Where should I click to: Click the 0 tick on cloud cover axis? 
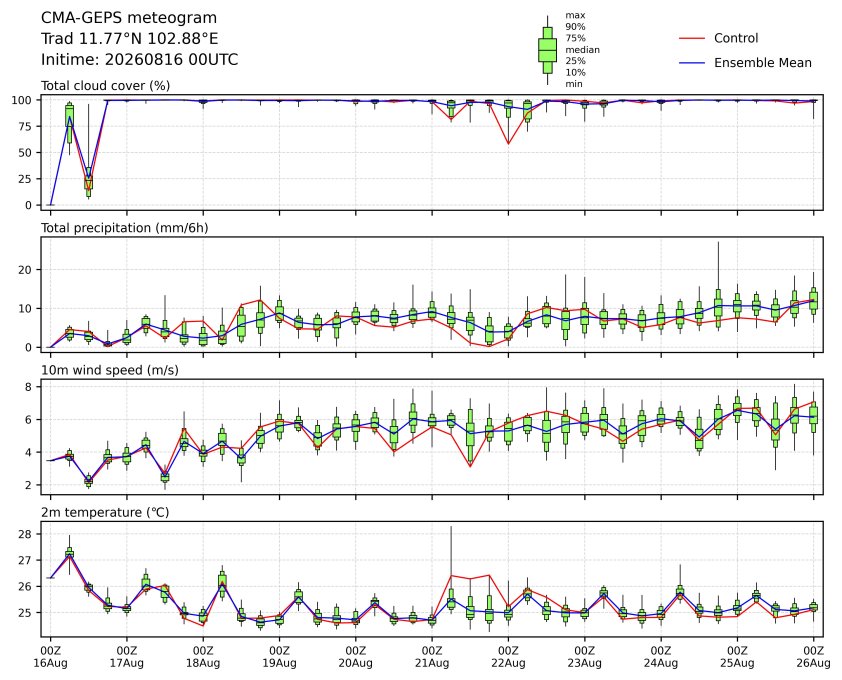coord(29,206)
